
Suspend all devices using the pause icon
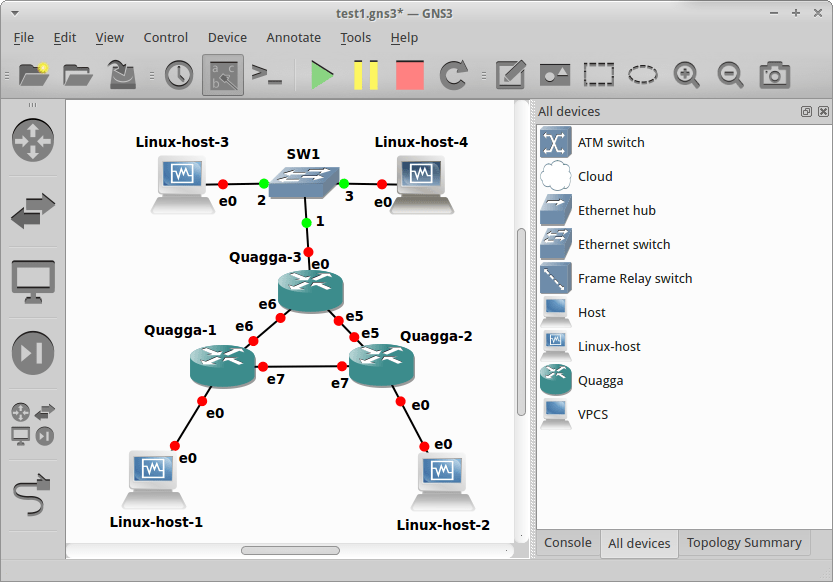point(365,74)
